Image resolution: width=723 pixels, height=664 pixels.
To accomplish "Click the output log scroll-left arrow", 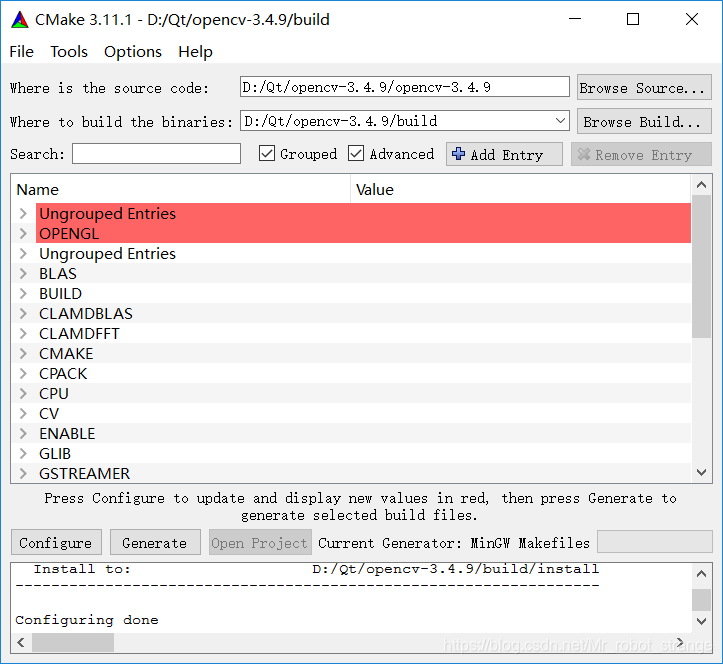I will point(21,642).
